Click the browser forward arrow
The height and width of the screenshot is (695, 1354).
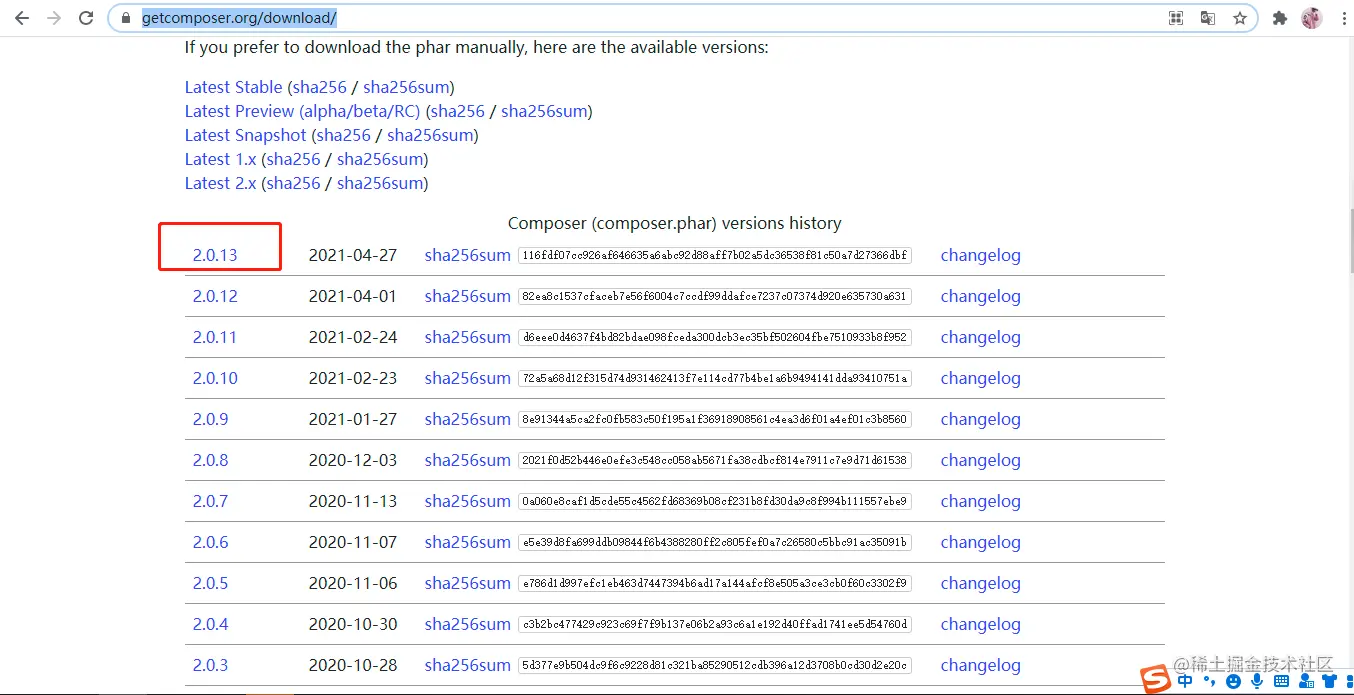54,18
